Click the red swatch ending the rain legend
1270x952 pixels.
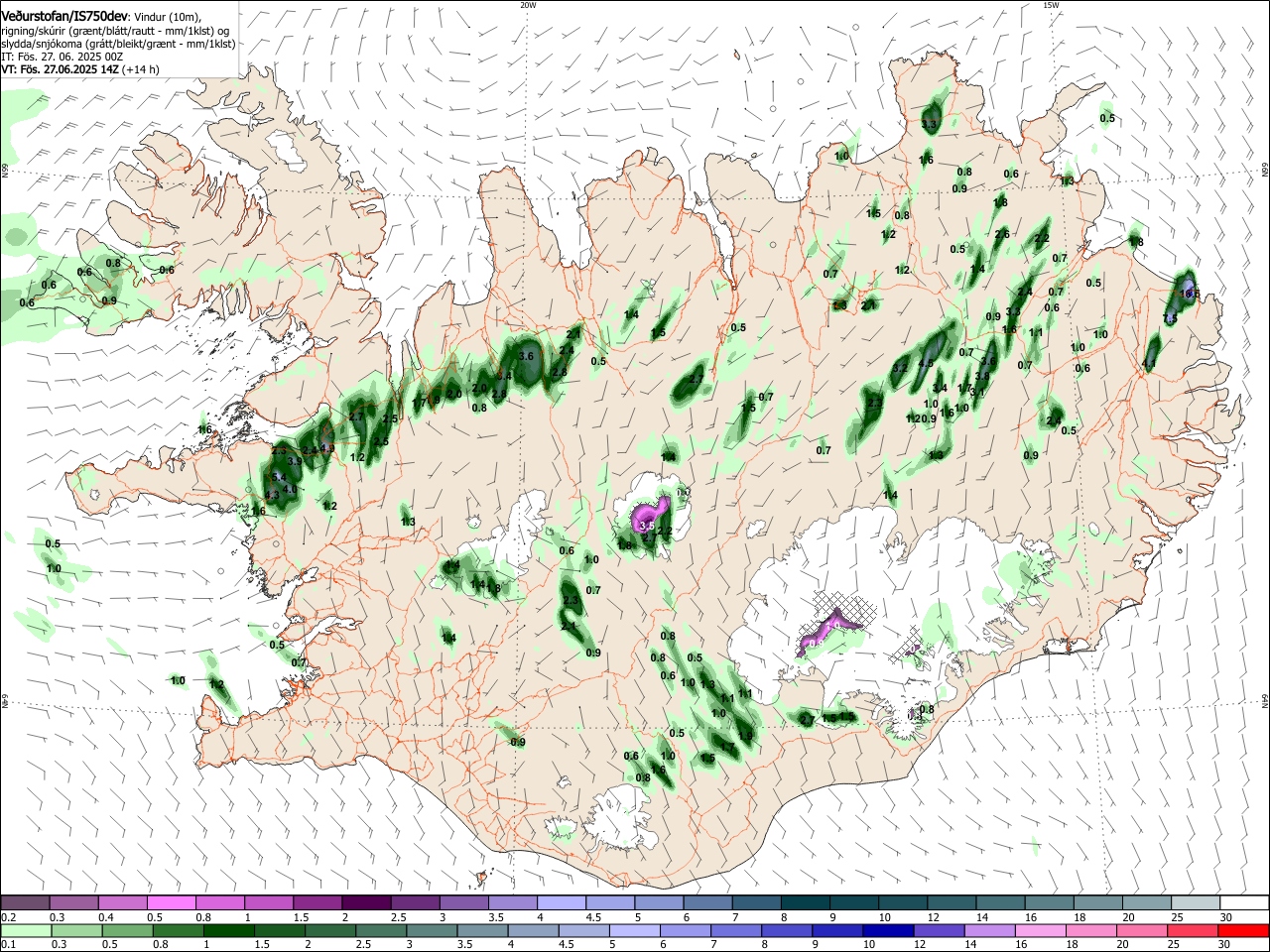click(x=1243, y=931)
